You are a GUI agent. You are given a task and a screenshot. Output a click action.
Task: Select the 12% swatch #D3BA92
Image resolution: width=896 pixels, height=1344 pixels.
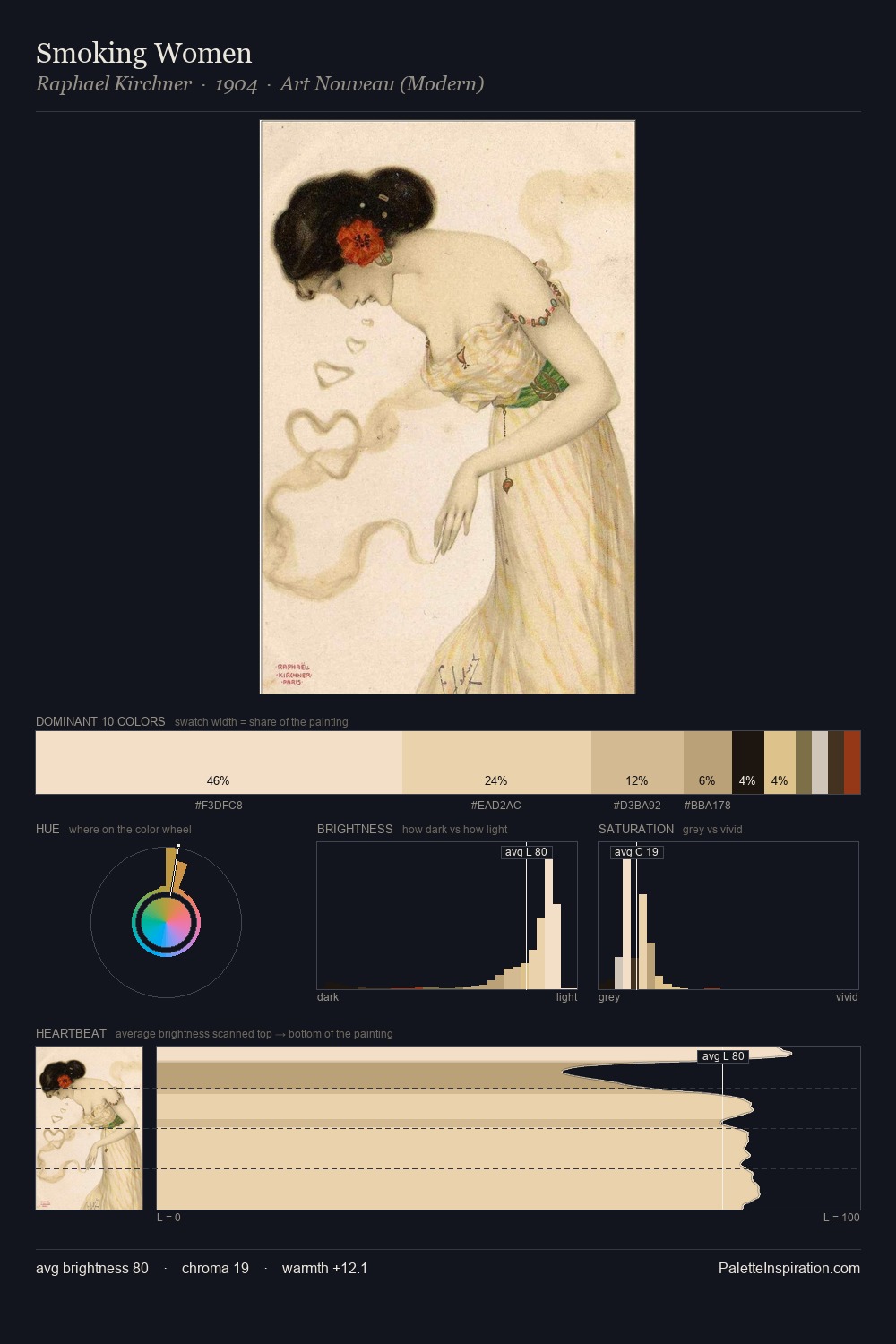tap(637, 762)
